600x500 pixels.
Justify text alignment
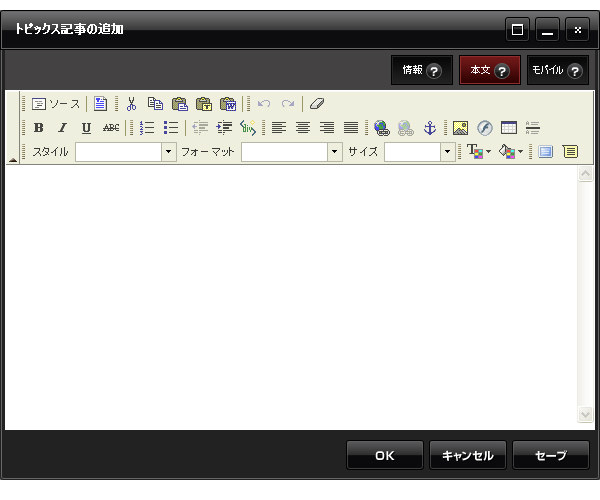click(x=351, y=128)
